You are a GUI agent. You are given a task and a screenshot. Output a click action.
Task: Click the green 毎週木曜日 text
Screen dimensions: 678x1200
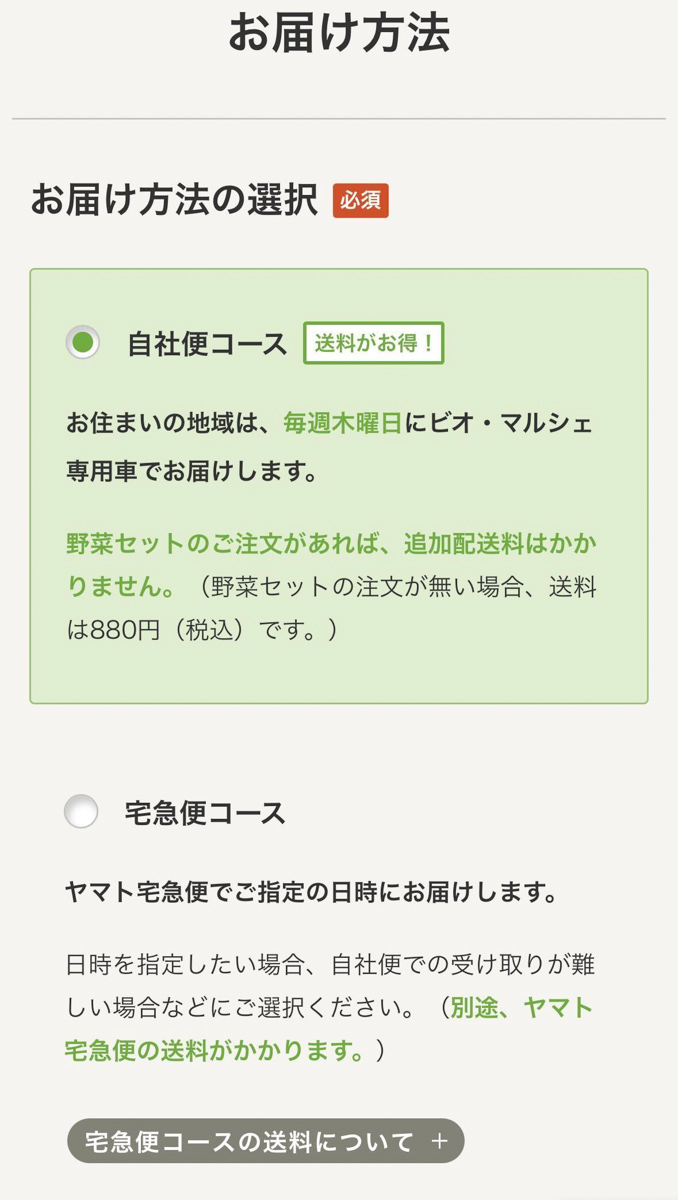coord(342,423)
